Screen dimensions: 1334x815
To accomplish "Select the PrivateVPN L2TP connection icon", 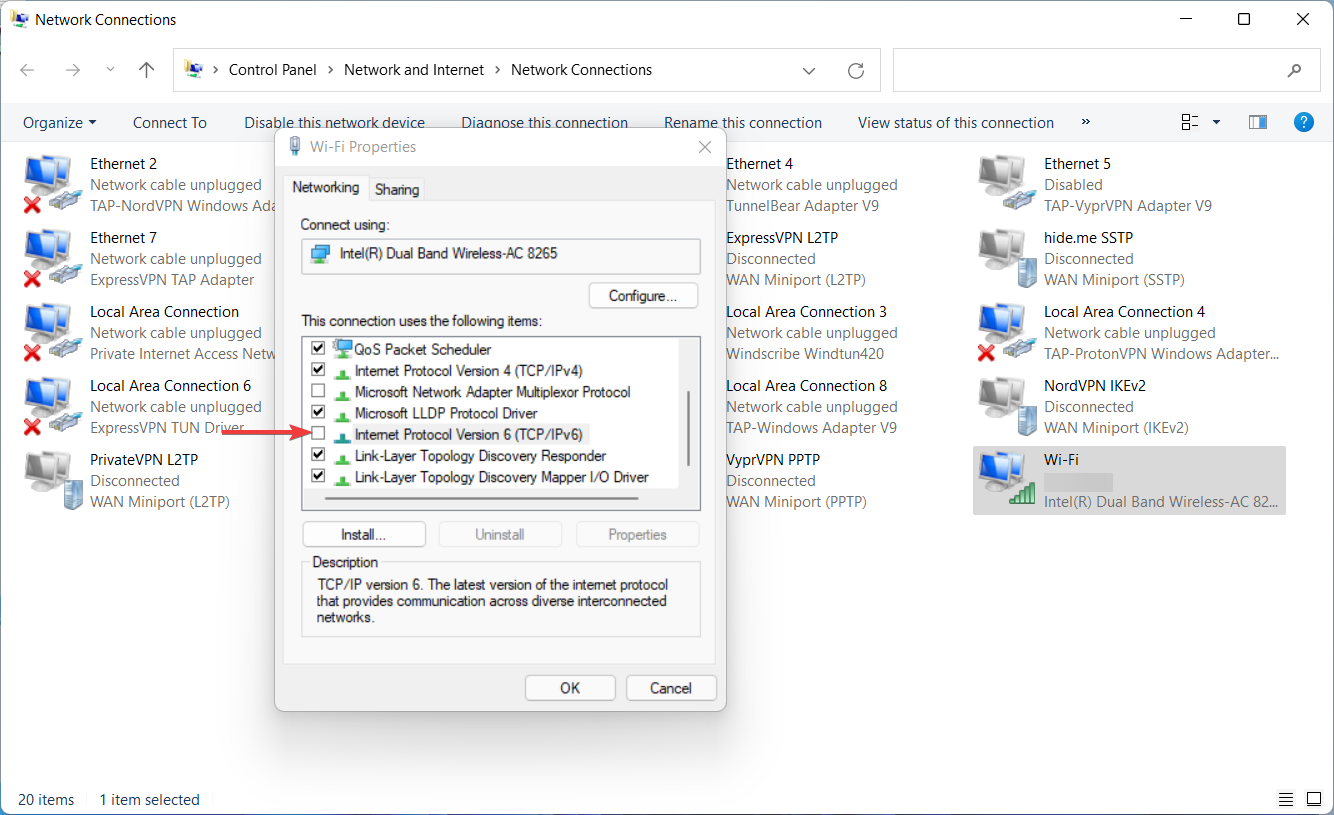I will click(x=50, y=481).
